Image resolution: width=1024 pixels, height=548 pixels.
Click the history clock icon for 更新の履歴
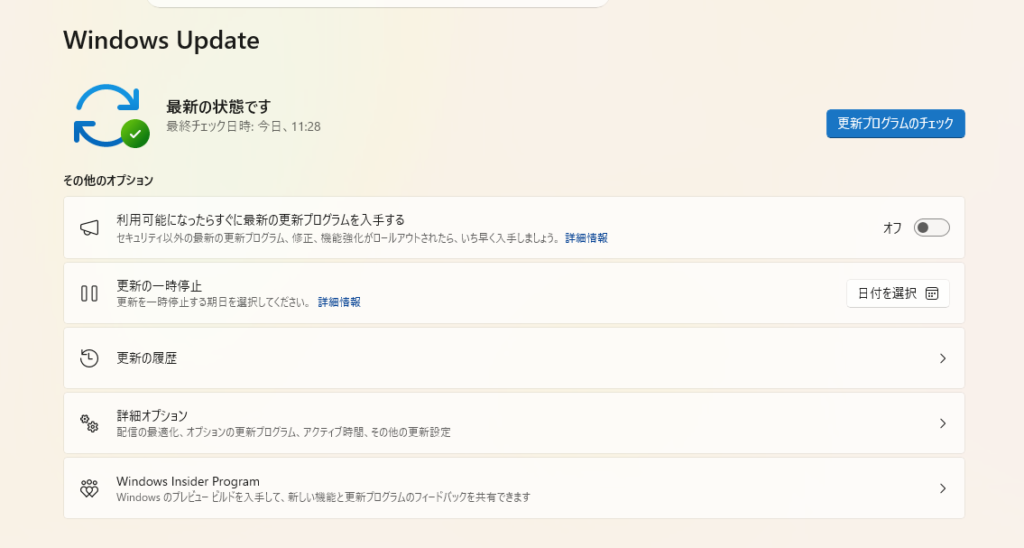click(89, 358)
